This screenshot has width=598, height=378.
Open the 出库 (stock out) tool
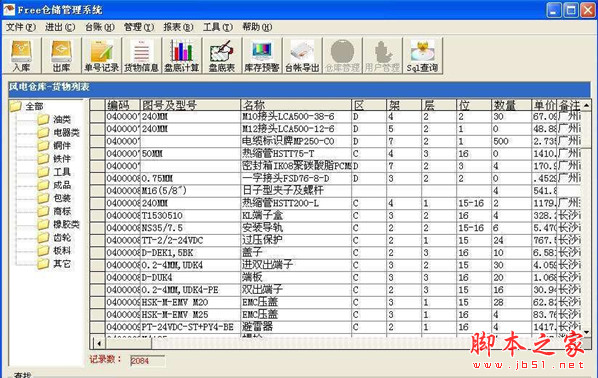click(x=61, y=56)
